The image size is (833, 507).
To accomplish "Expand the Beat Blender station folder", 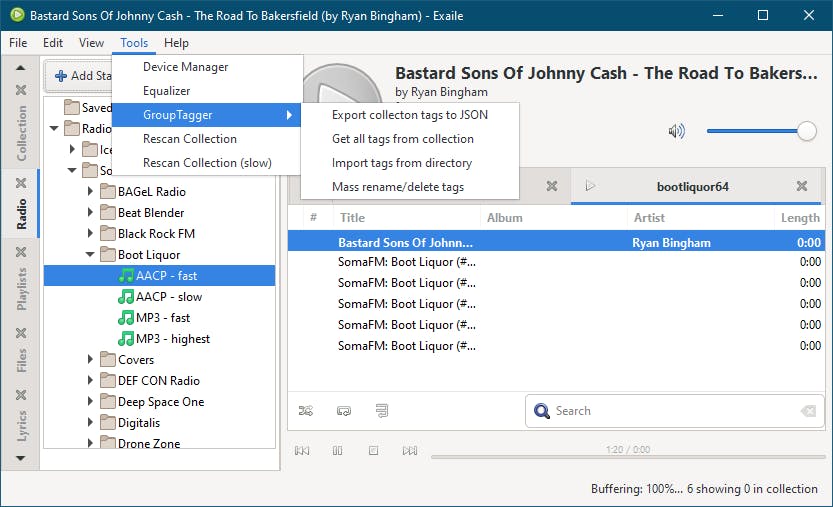I will coord(92,213).
